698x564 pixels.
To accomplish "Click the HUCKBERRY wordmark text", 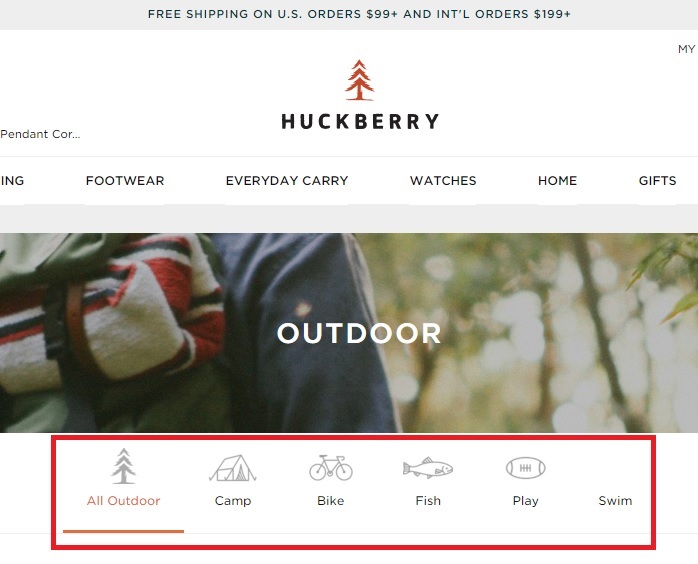I will tap(360, 122).
